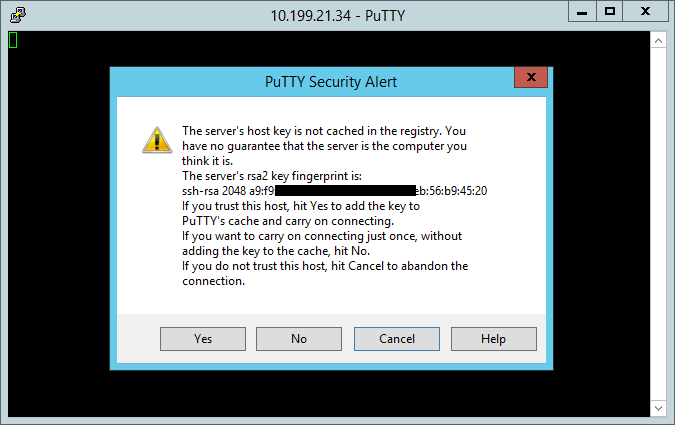Open Help for the security alert
Viewport: 675px width, 425px height.
click(494, 339)
